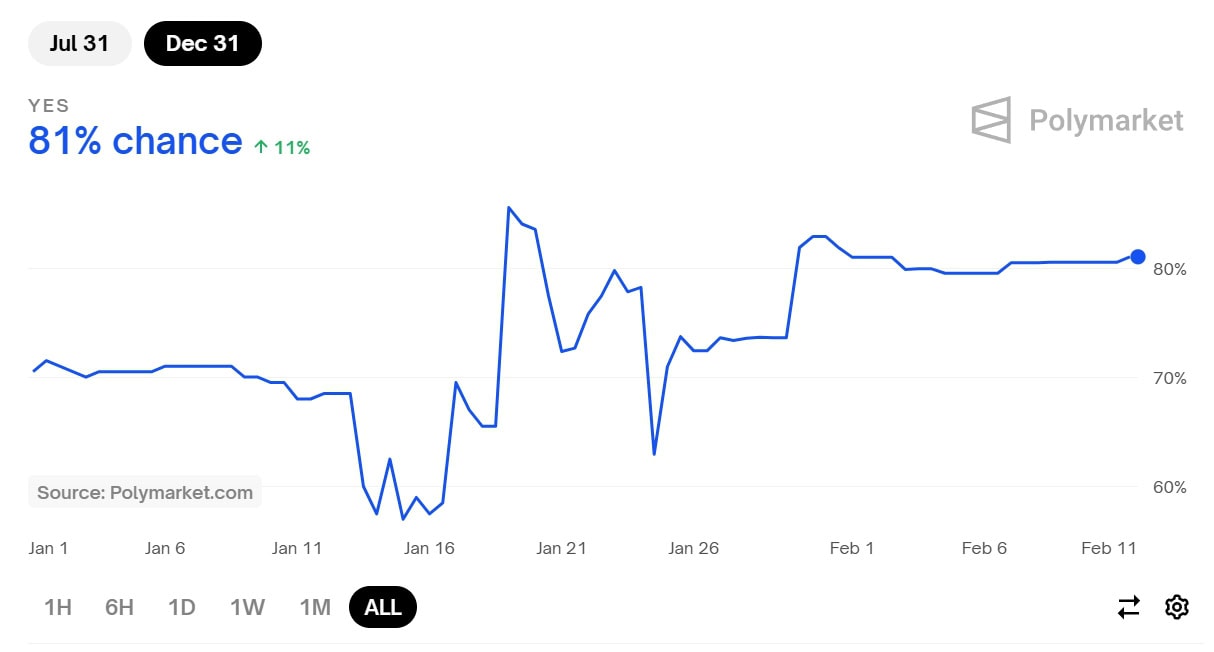Screen dimensions: 1214x652
Task: Click the Polymarket logo icon
Action: [x=990, y=120]
